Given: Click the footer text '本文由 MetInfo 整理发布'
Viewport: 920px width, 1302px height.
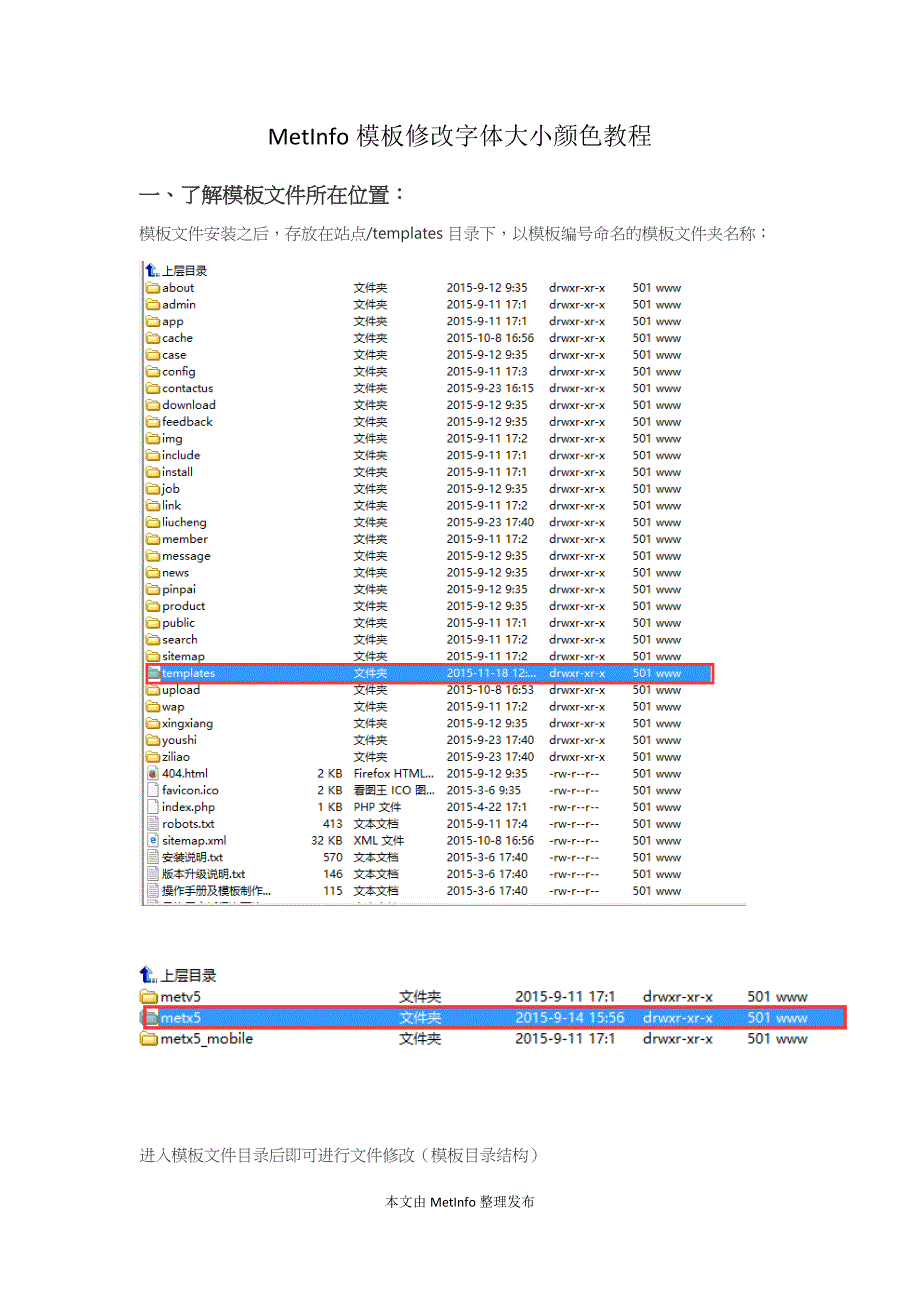Looking at the screenshot, I should click(x=460, y=1202).
